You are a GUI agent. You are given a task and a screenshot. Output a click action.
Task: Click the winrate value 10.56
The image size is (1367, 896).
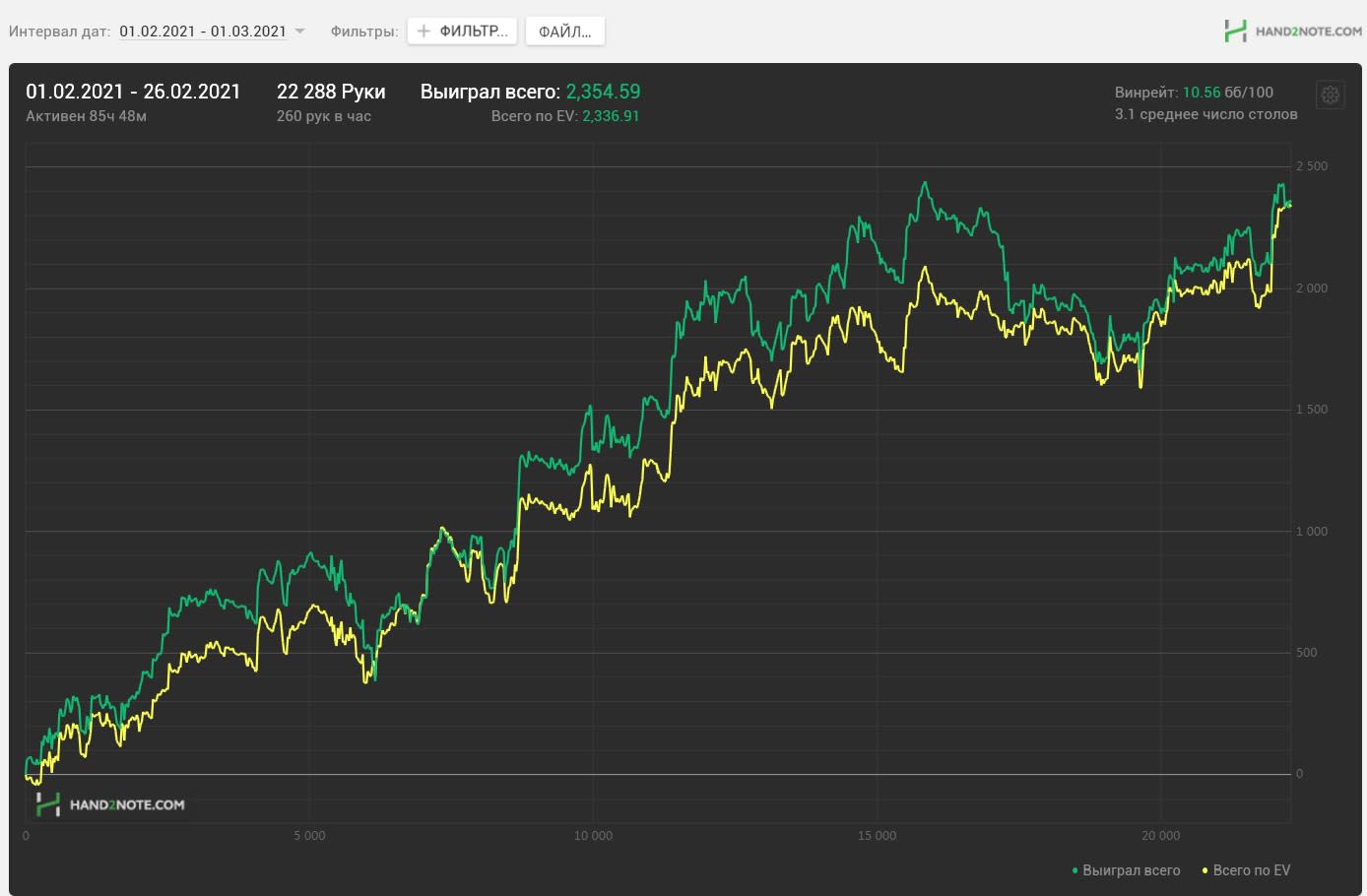click(x=1202, y=92)
